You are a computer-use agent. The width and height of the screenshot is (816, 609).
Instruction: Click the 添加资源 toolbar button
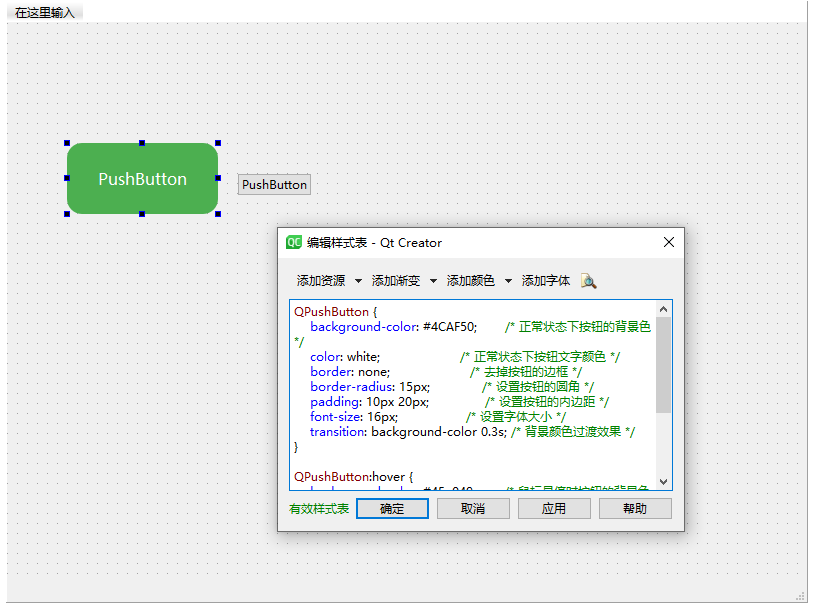click(x=321, y=281)
